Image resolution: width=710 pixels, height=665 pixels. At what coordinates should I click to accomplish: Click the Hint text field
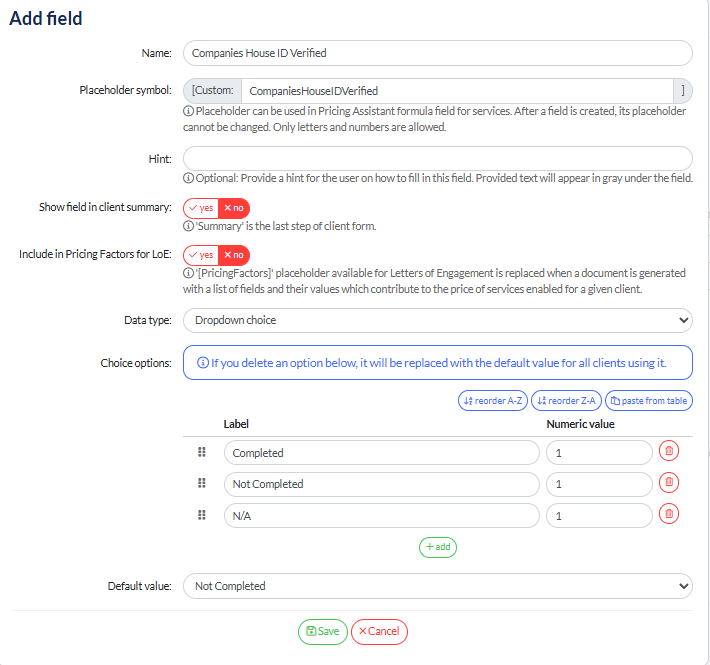pos(438,159)
